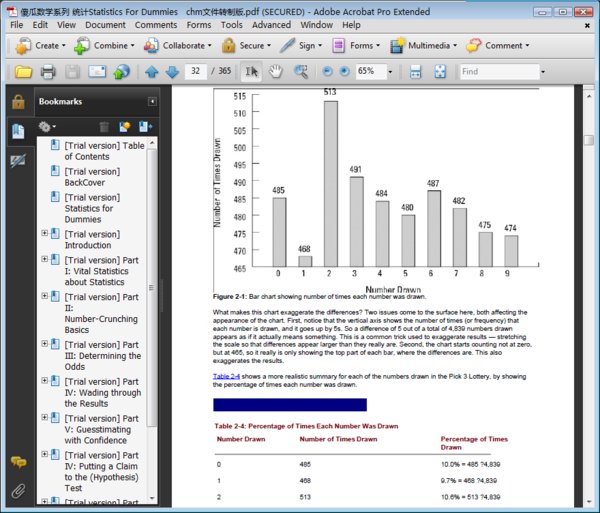This screenshot has width=600, height=513.
Task: Follow the Table 2-4 link
Action: [x=226, y=376]
